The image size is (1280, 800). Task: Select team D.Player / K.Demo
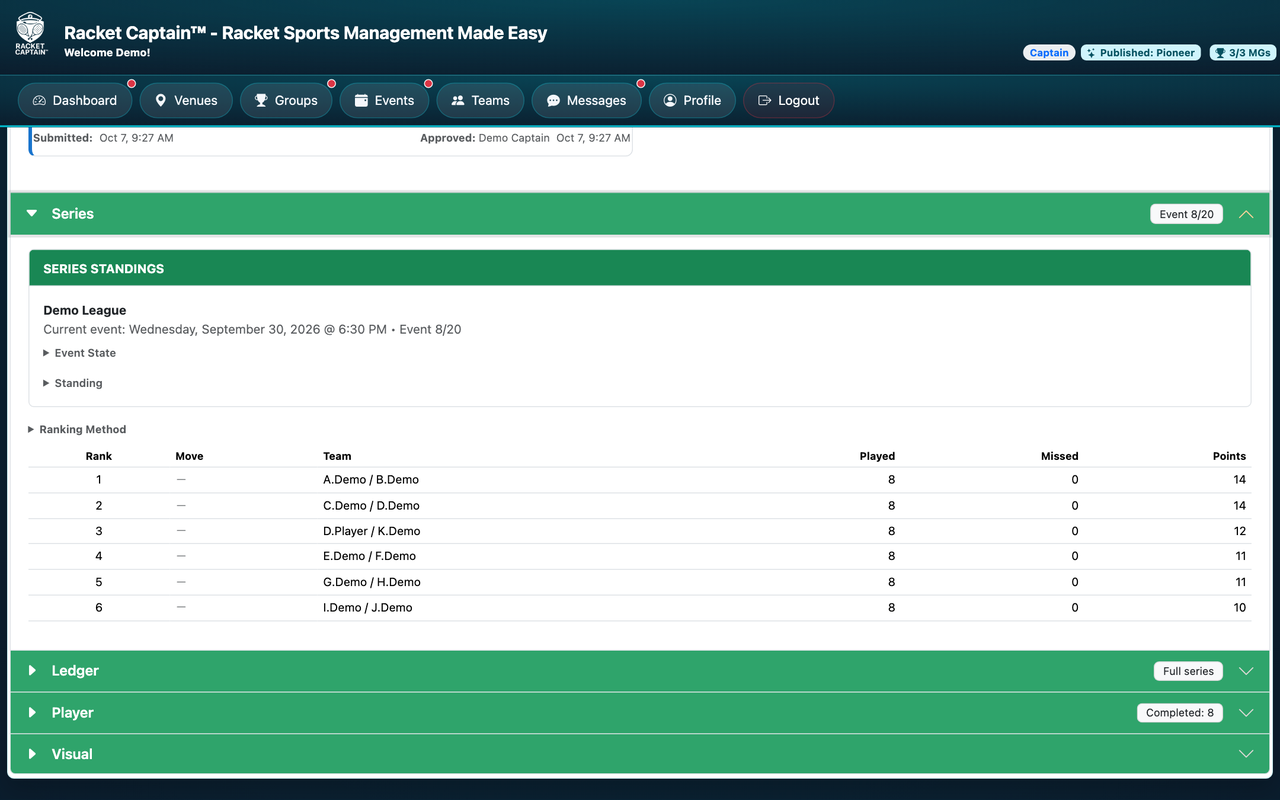point(371,531)
